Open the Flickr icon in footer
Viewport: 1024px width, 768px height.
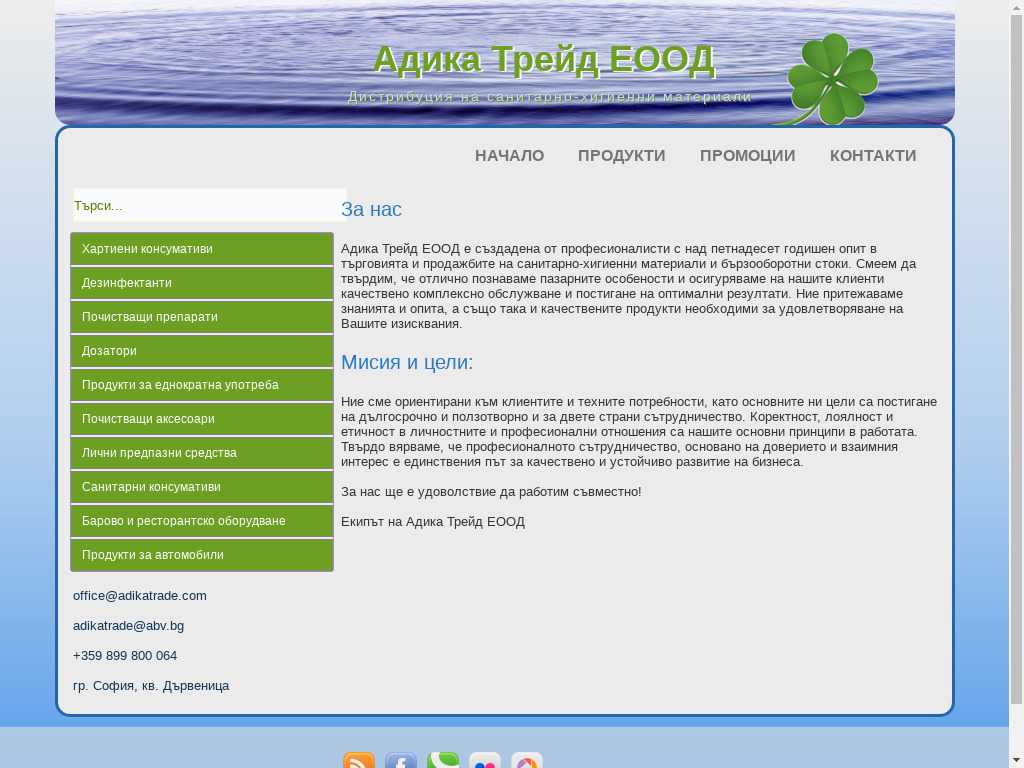pyautogui.click(x=485, y=760)
